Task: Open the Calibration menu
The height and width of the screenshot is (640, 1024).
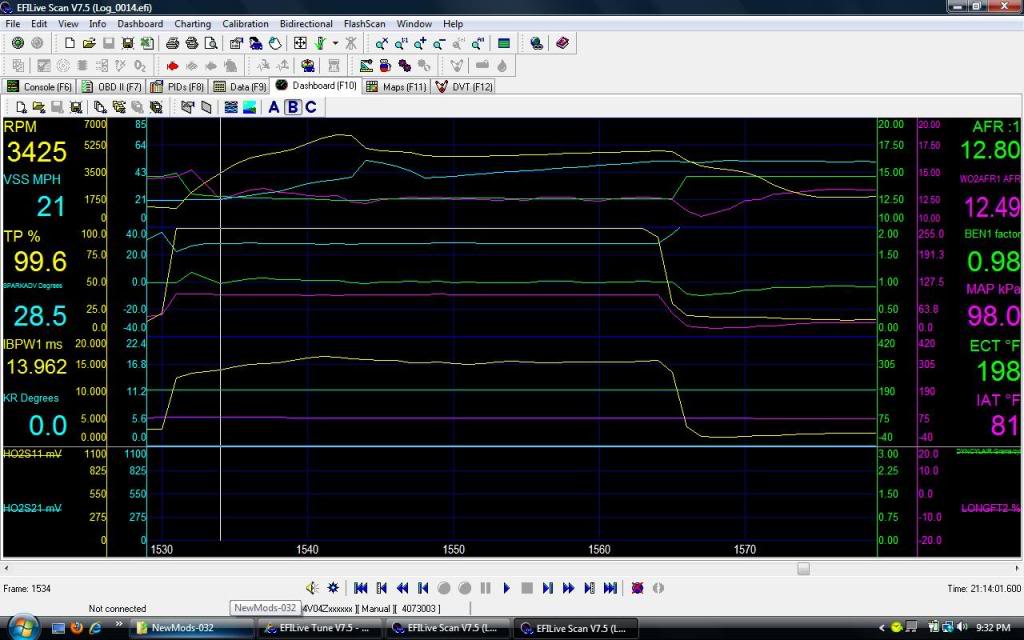Action: (x=245, y=24)
